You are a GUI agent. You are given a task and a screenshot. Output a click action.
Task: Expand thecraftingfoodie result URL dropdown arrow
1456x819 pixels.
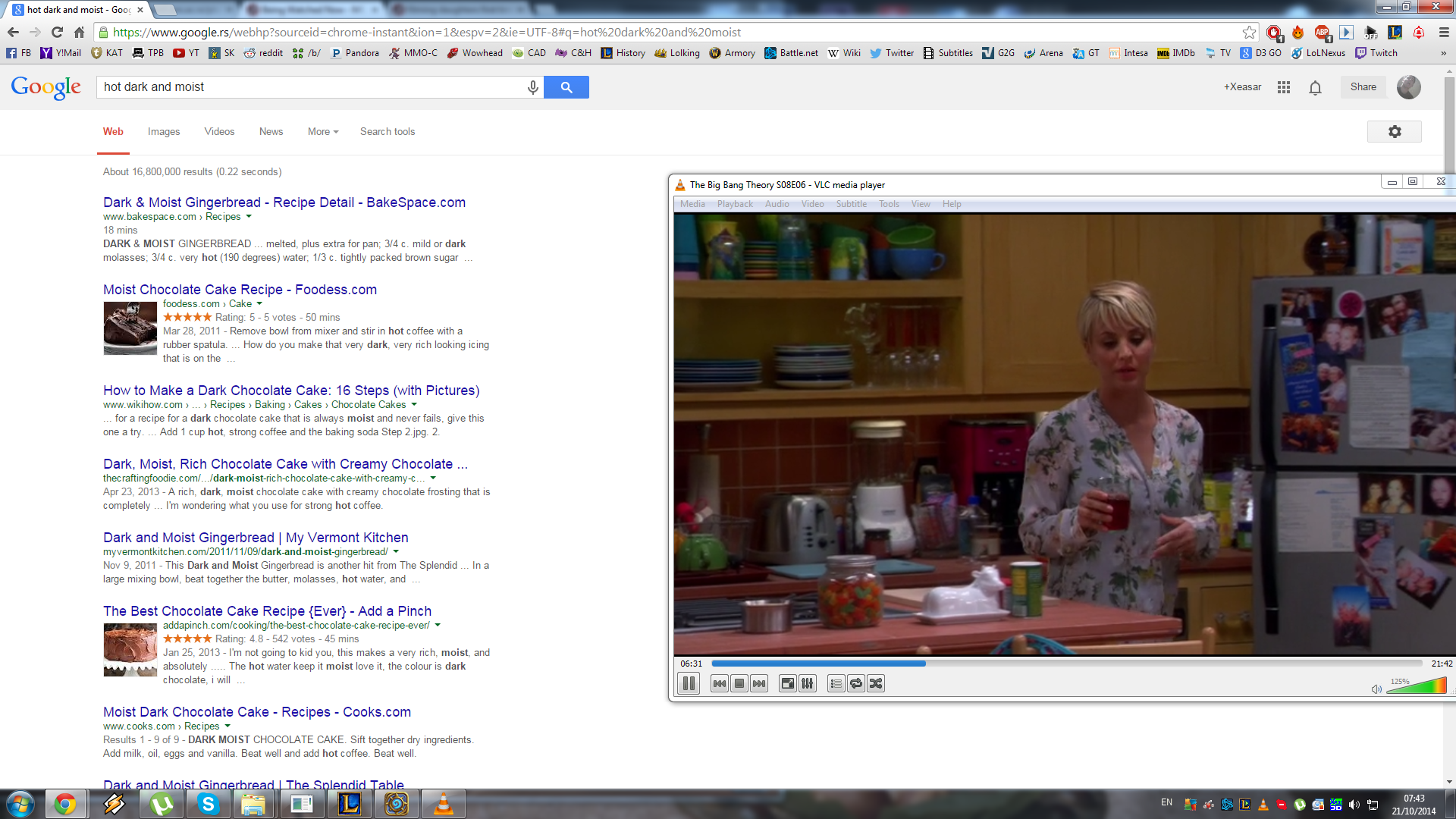(x=433, y=479)
